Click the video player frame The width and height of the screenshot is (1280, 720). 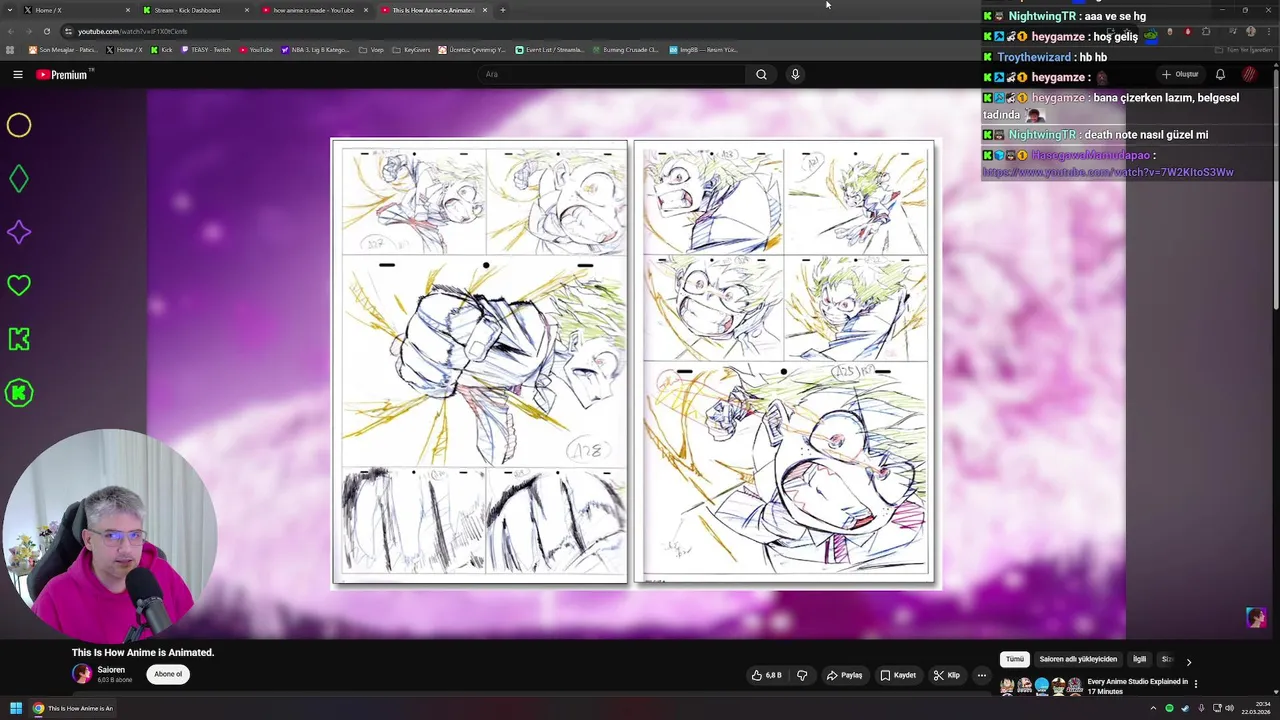pos(636,363)
